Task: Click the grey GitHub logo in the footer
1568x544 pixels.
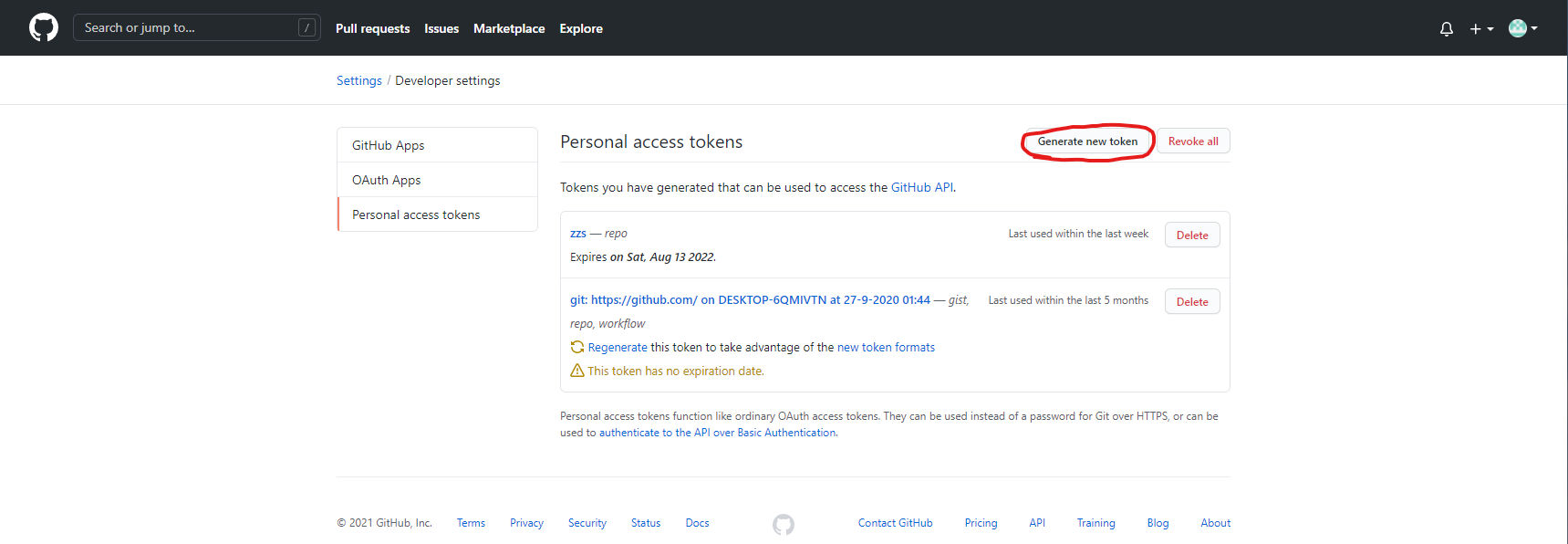Action: coord(784,524)
